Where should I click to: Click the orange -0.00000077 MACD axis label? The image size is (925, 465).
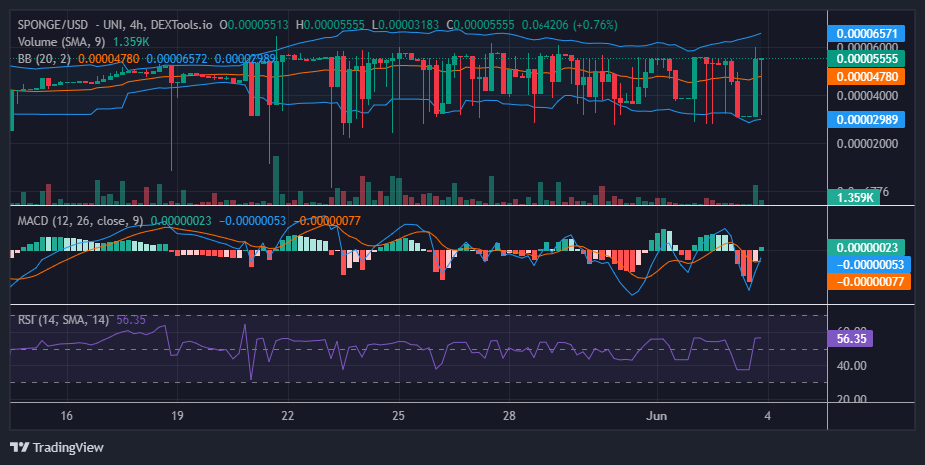point(867,281)
